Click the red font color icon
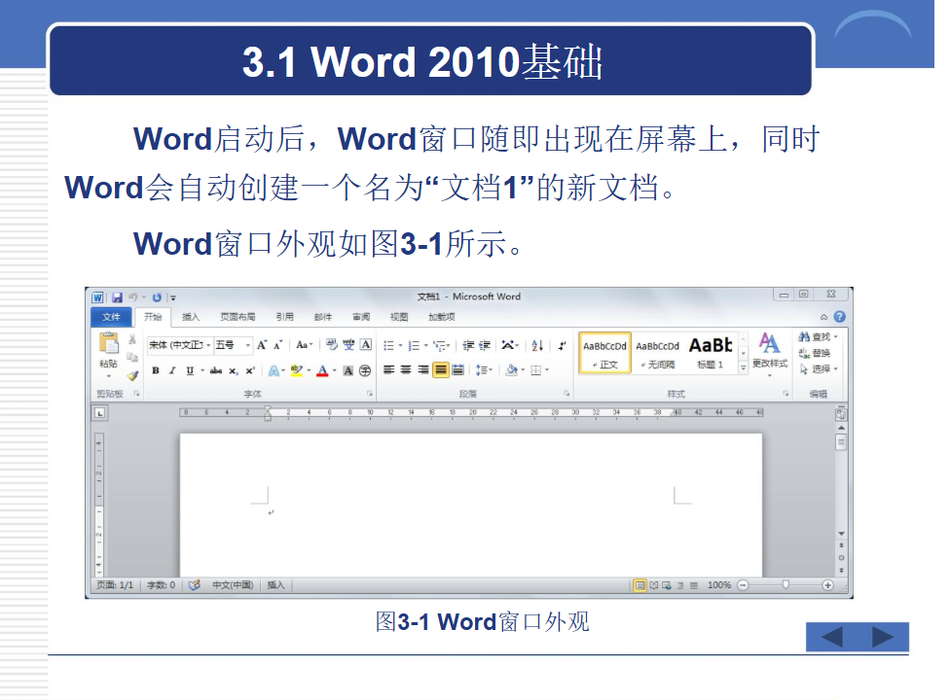The image size is (950, 700). click(x=321, y=370)
